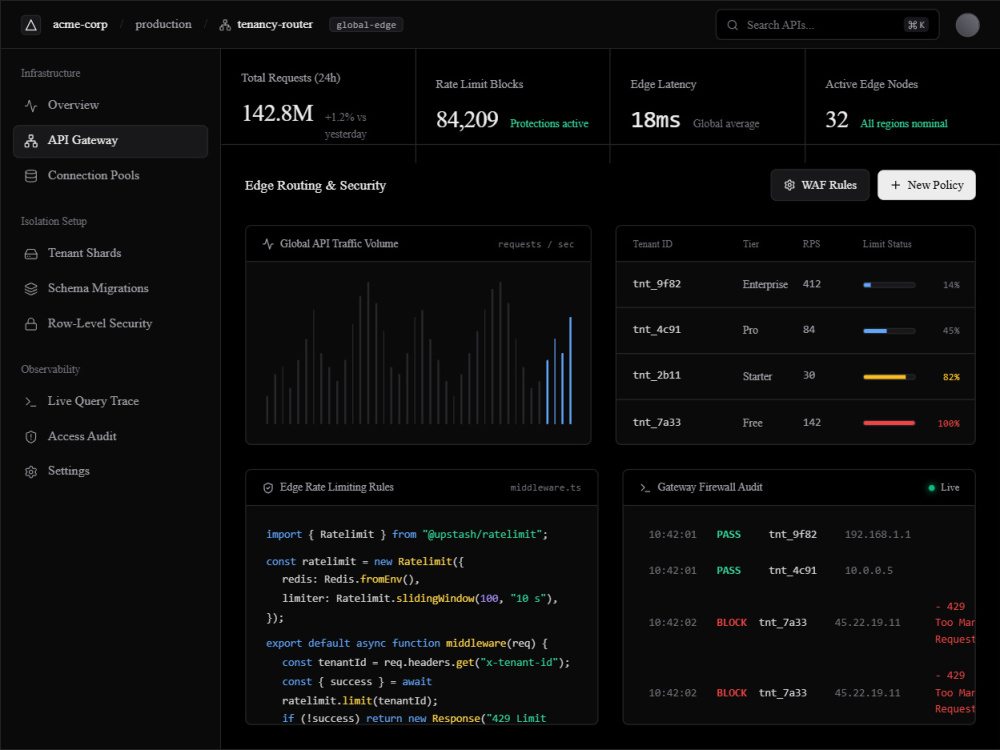Click the Connection Pools database icon
The width and height of the screenshot is (1000, 750).
pos(31,176)
